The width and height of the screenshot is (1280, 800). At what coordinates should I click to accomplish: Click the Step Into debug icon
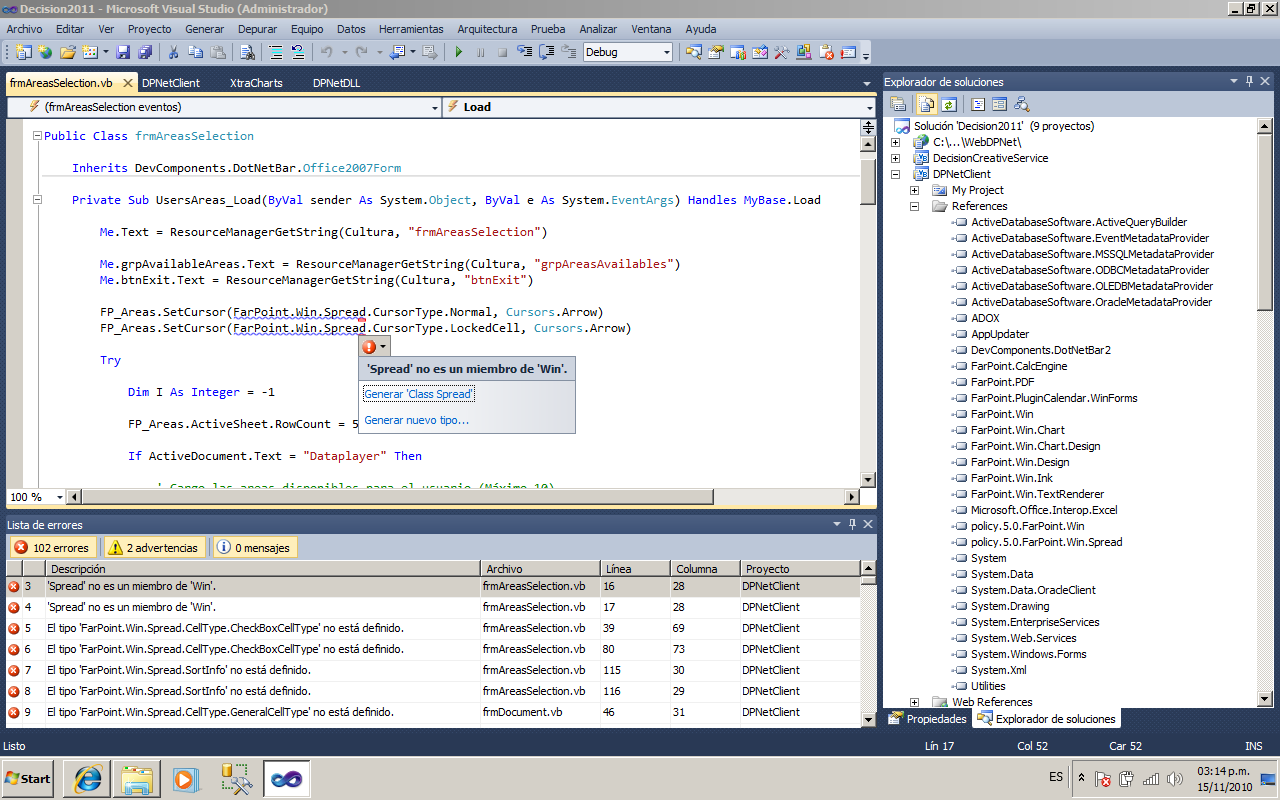coord(525,52)
